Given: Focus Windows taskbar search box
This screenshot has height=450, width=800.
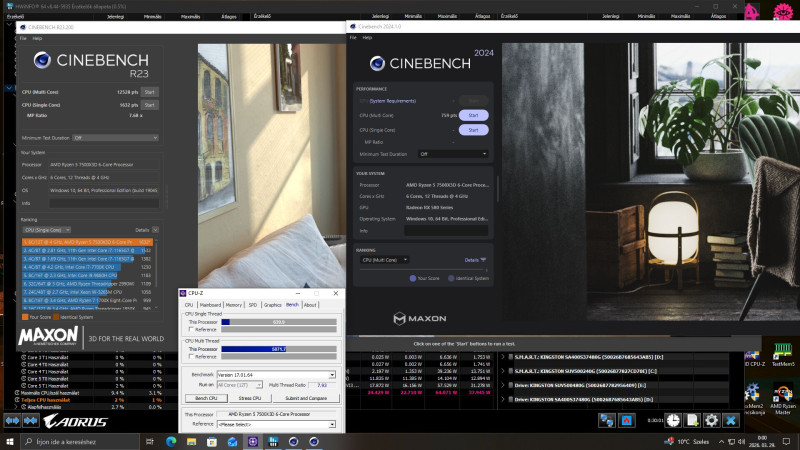Looking at the screenshot, I should [x=80, y=441].
